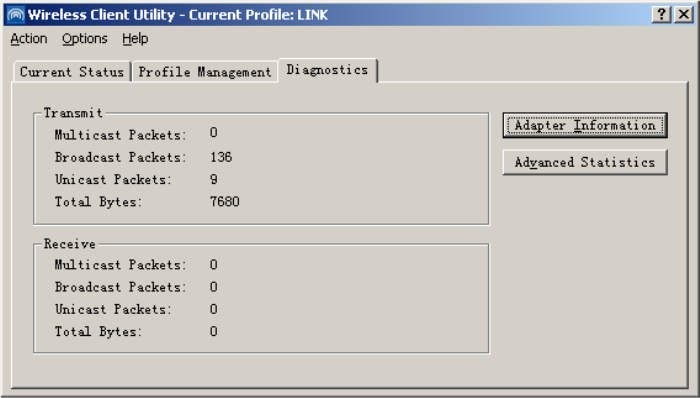
Task: Click the transmit unicast value 9
Action: 214,179
